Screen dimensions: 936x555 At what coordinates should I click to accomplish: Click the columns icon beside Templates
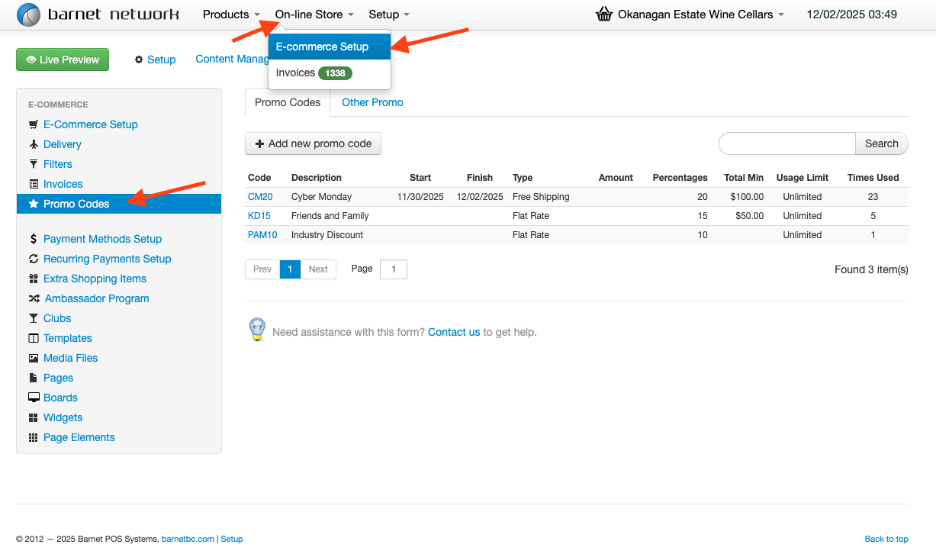pyautogui.click(x=33, y=338)
